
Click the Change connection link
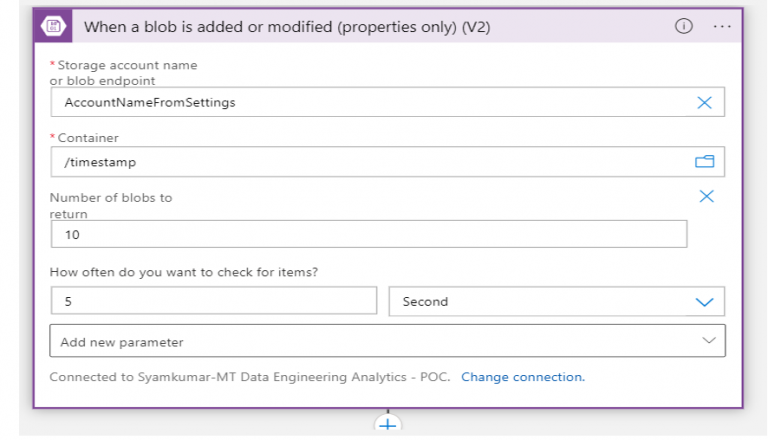tap(523, 377)
